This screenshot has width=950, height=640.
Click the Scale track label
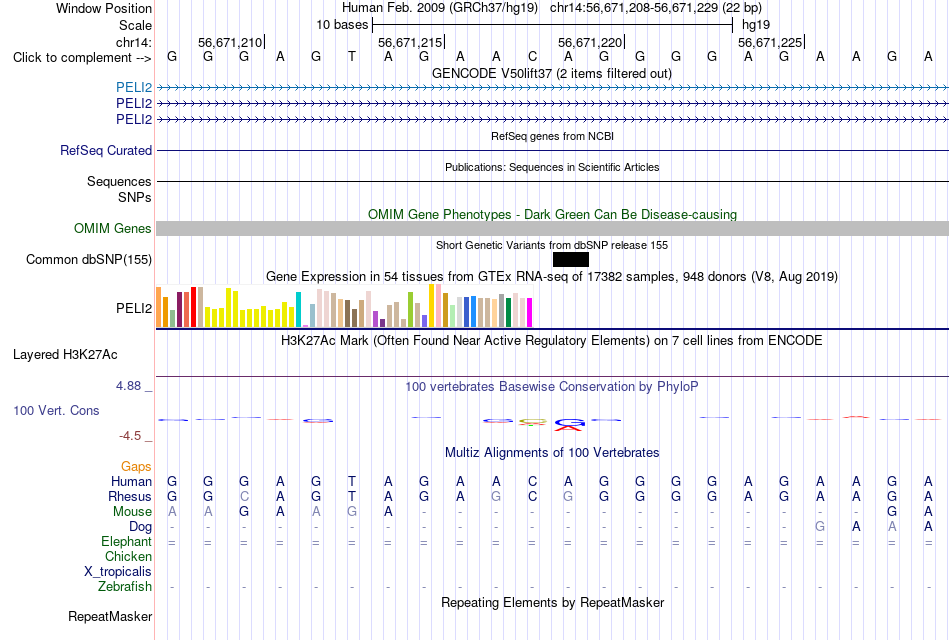tap(135, 25)
